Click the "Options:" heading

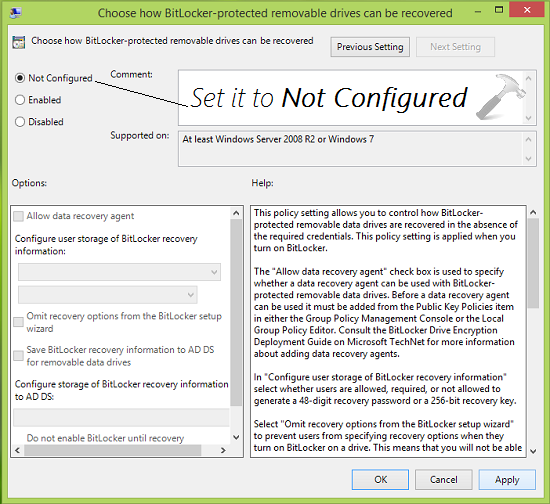tap(29, 183)
